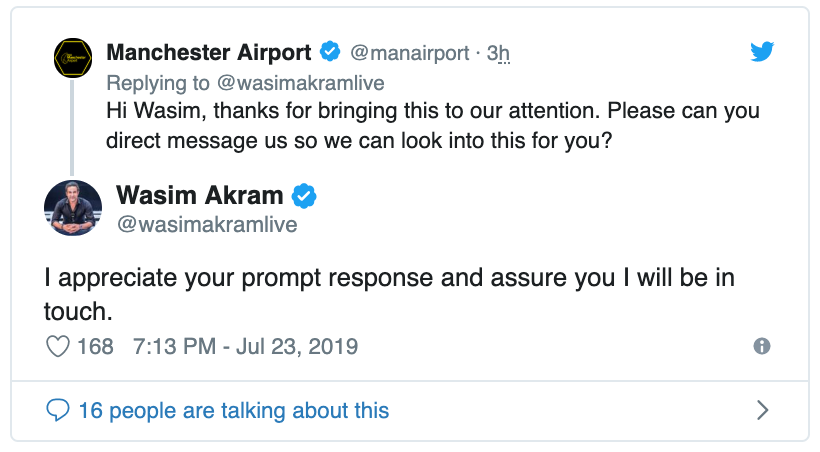Screen dimensions: 820x452
Task: Open the Wasim Akram display name
Action: (200, 195)
